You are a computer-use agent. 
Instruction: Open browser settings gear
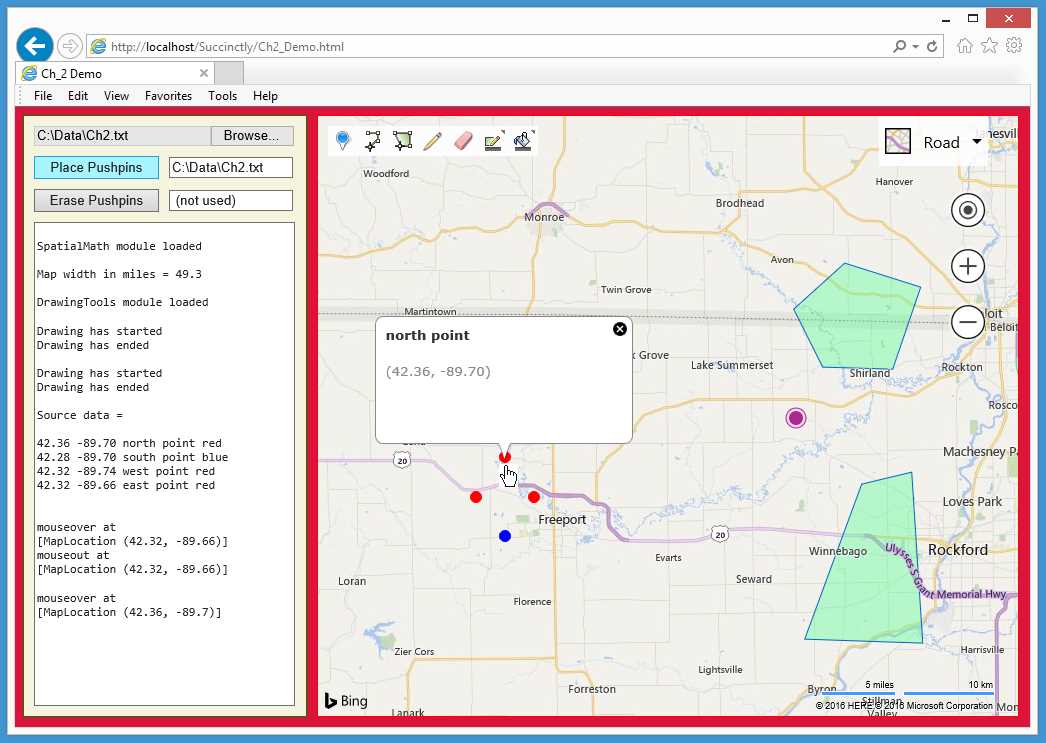[x=1014, y=45]
